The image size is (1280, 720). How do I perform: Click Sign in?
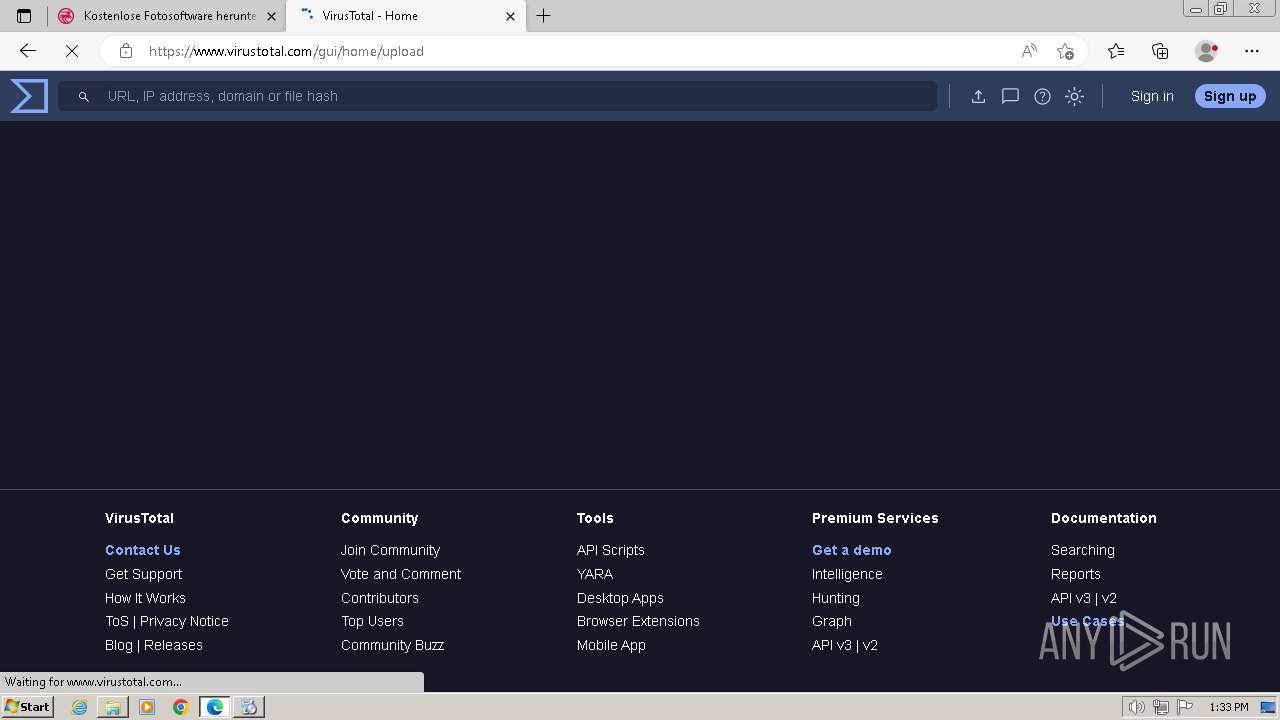[1152, 96]
